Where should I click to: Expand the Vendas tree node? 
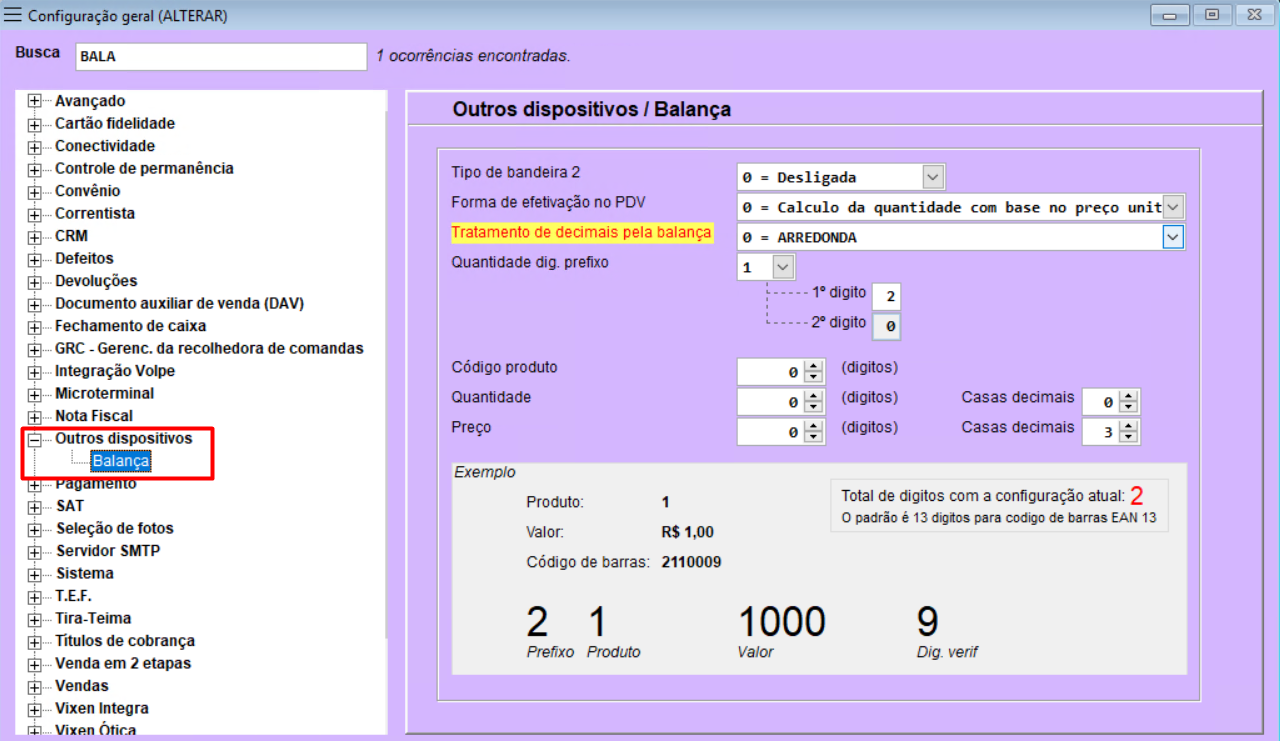pos(35,685)
